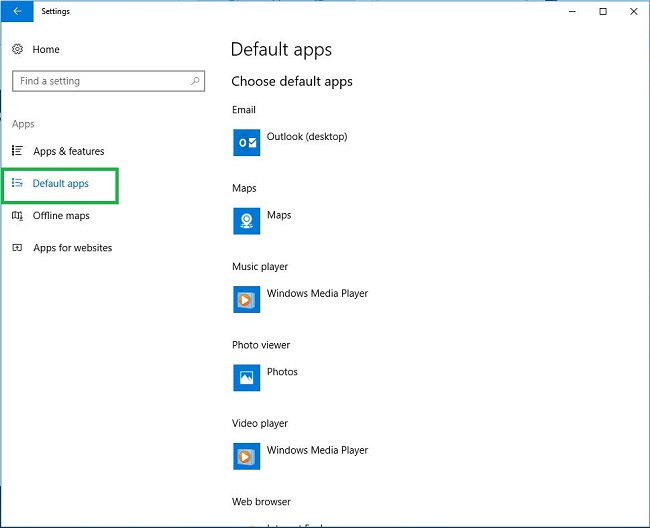Go to Home settings page
The width and height of the screenshot is (650, 528).
(x=46, y=49)
